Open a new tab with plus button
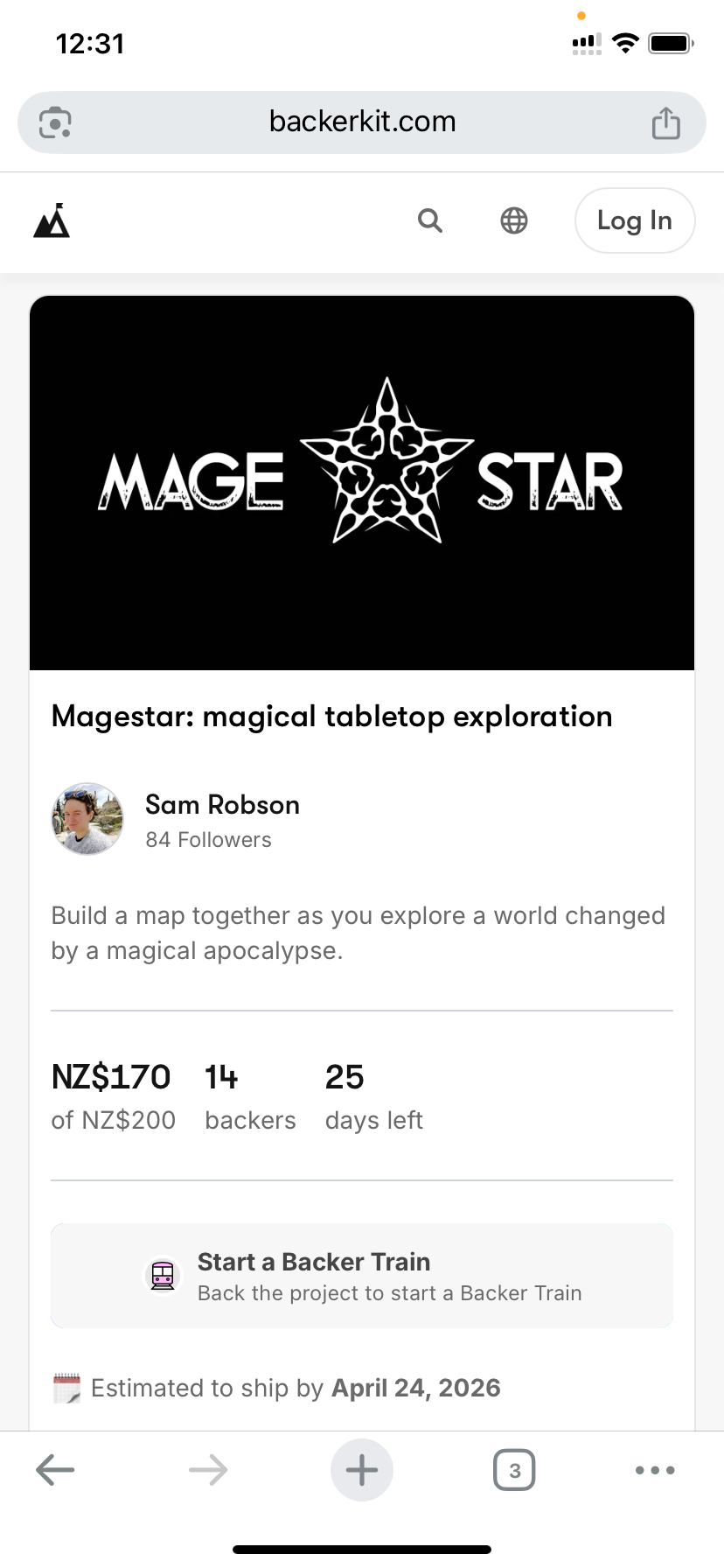The height and width of the screenshot is (1568, 724). tap(362, 1470)
